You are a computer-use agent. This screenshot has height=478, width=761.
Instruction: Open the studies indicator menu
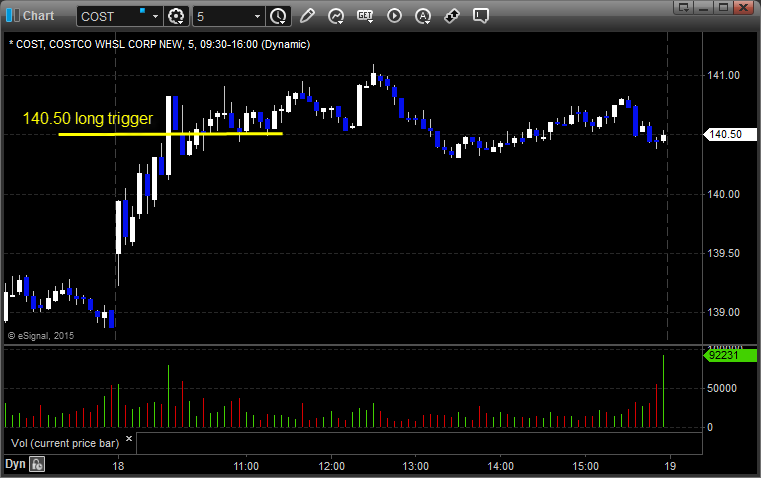(336, 16)
